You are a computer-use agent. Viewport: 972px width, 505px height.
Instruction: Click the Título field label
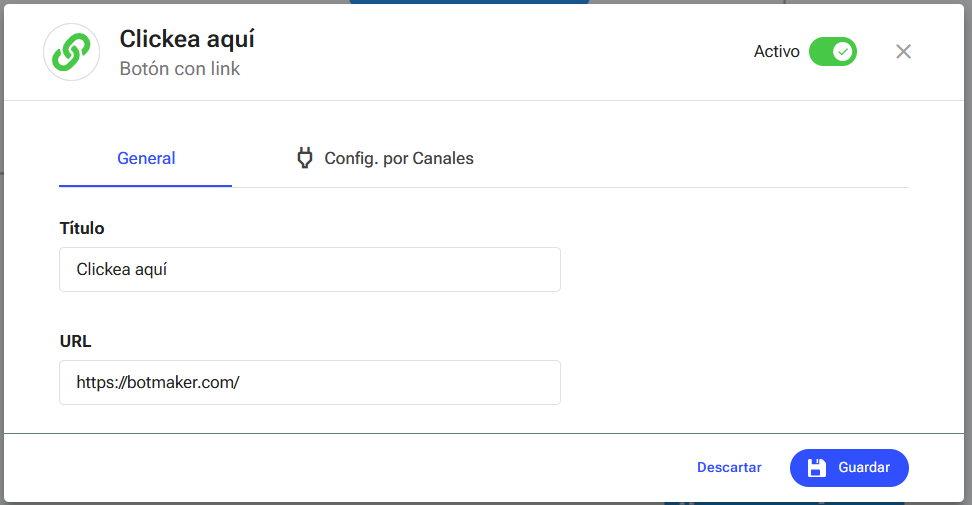(x=82, y=228)
